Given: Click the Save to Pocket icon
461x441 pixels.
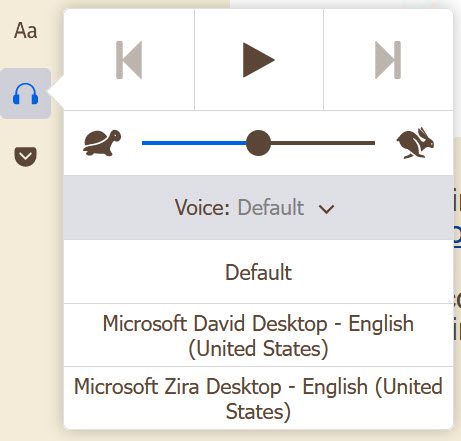Looking at the screenshot, I should (x=25, y=156).
